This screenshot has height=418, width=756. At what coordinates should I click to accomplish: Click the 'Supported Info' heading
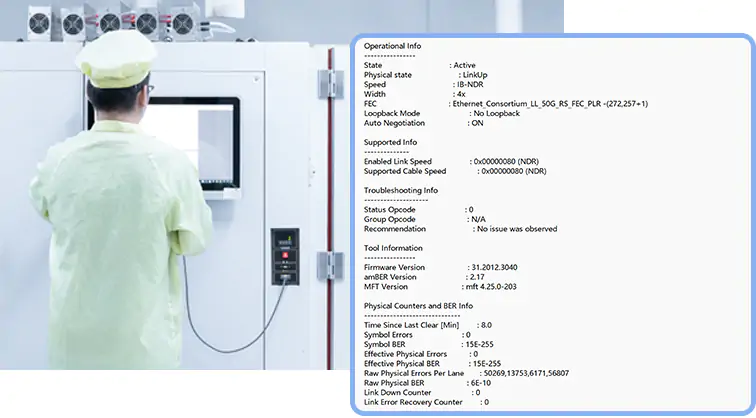(390, 142)
